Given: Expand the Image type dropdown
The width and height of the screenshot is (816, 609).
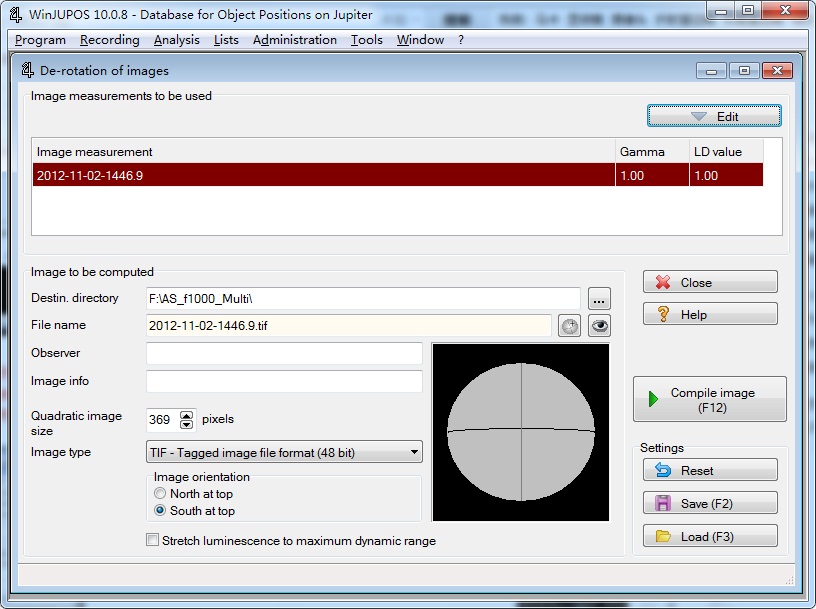Looking at the screenshot, I should coord(414,453).
